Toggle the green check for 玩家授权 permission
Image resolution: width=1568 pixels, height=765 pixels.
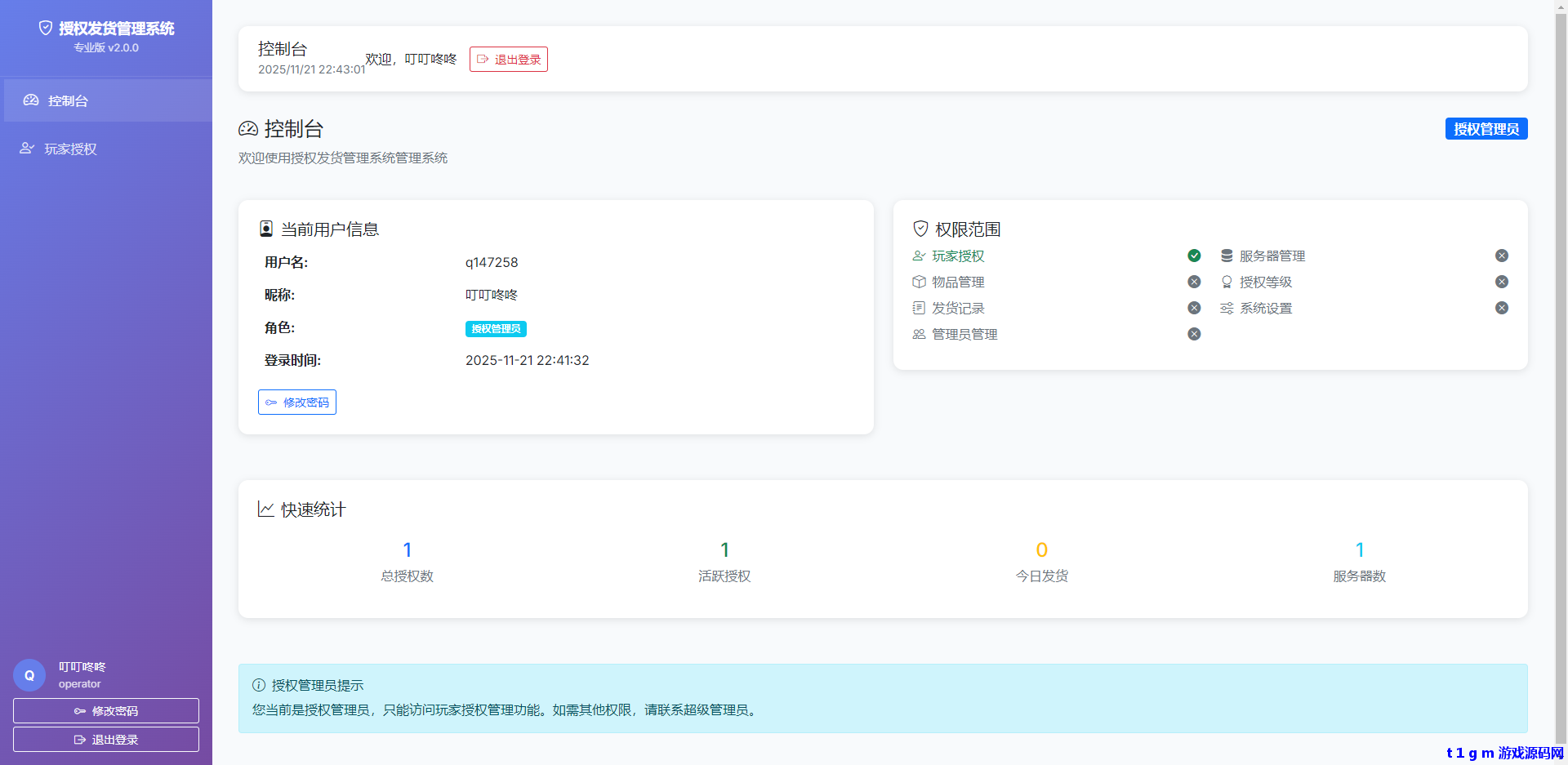[1194, 255]
